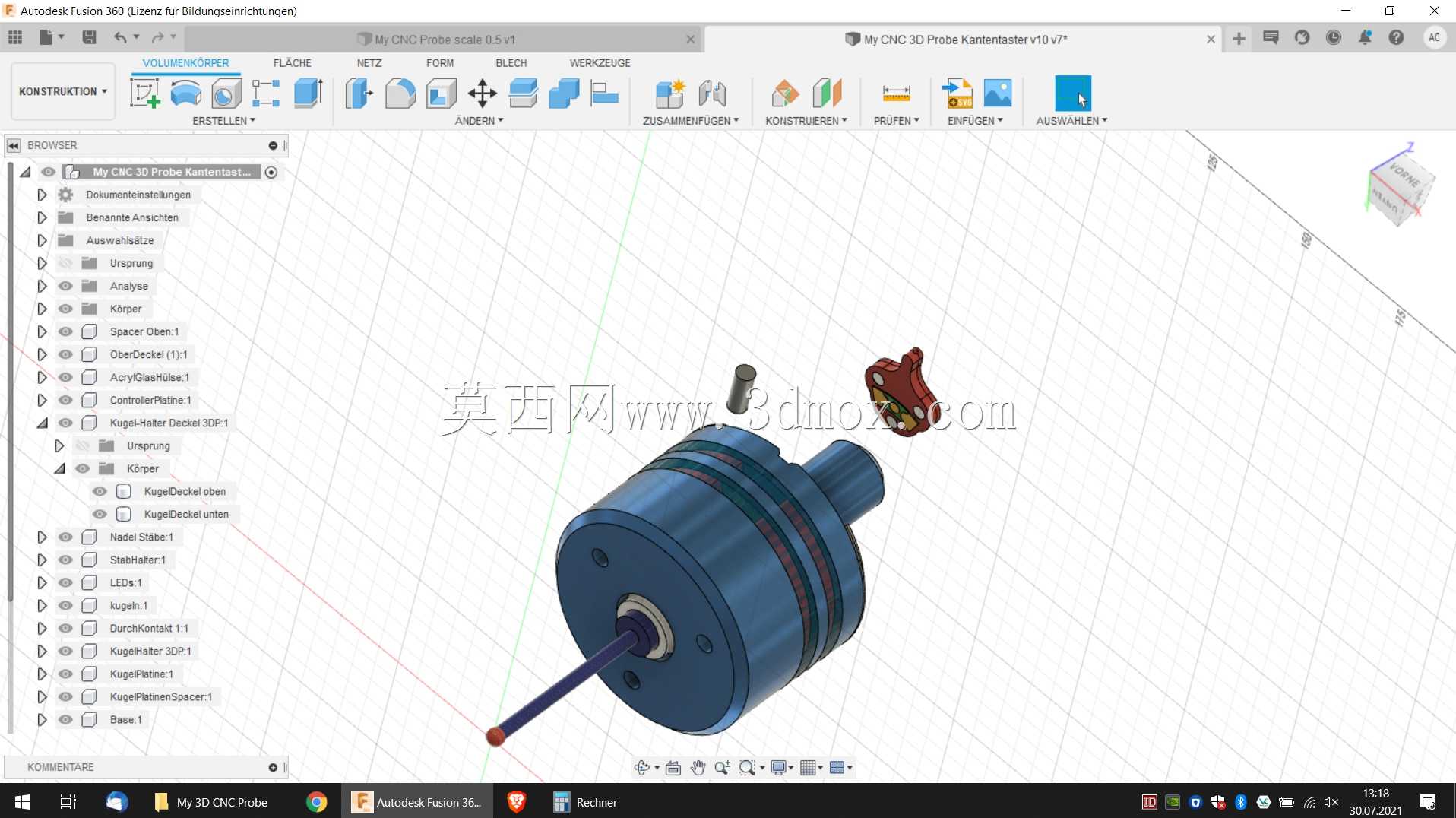Open the ZUSAMMENFÜGEN dropdown menu

pyautogui.click(x=691, y=121)
